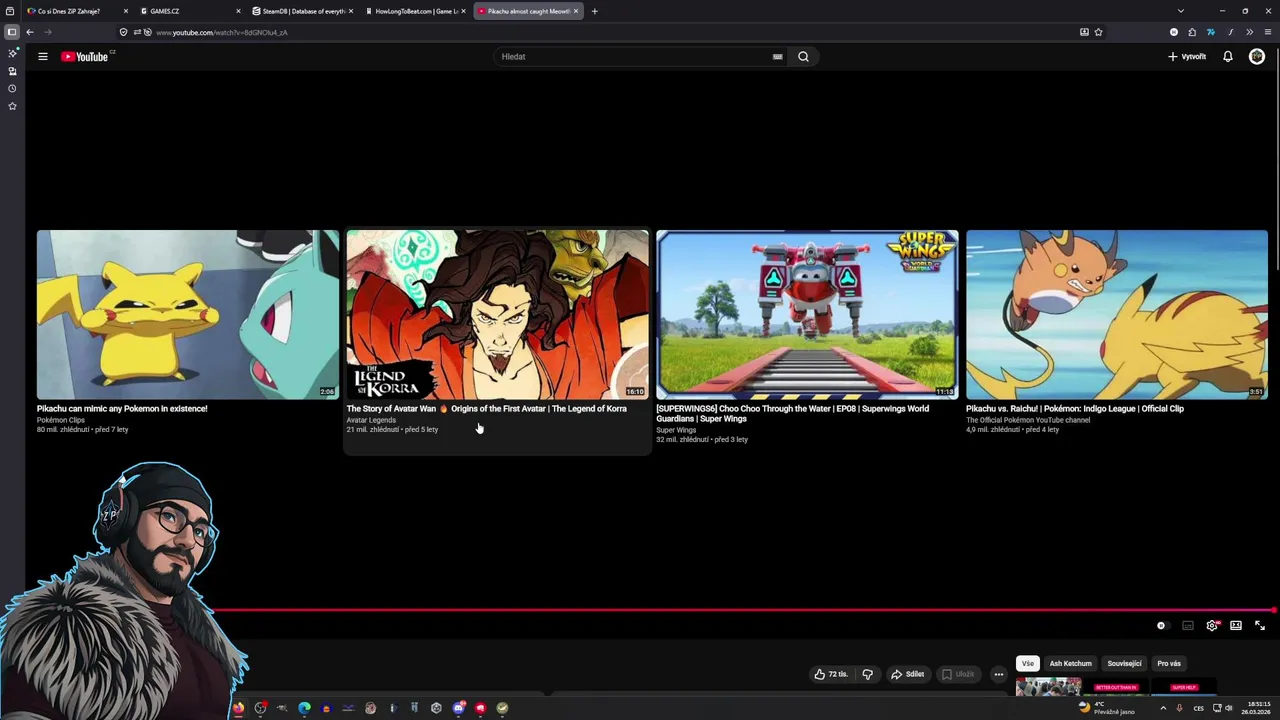The image size is (1280, 720).
Task: Share the video with Sdílet
Action: [908, 674]
